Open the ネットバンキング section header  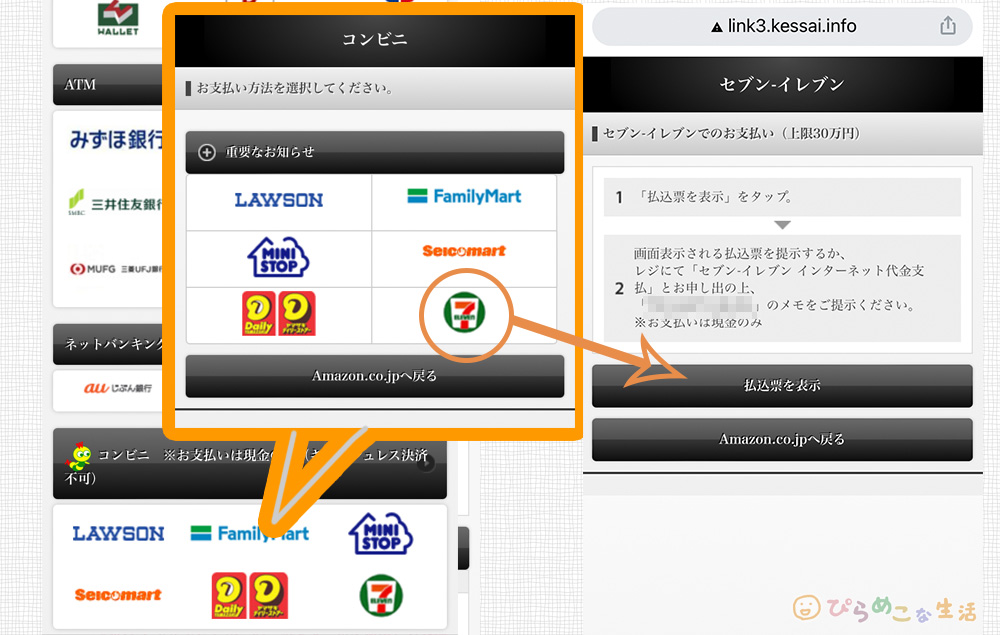(108, 344)
